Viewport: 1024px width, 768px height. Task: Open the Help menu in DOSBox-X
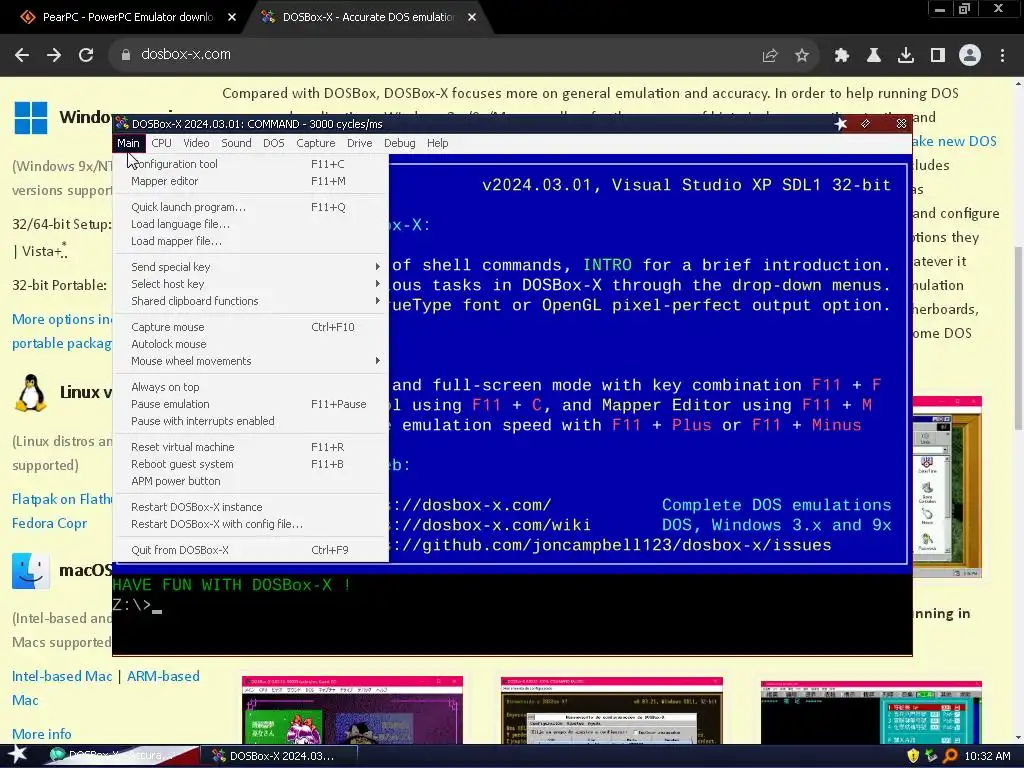coord(438,143)
